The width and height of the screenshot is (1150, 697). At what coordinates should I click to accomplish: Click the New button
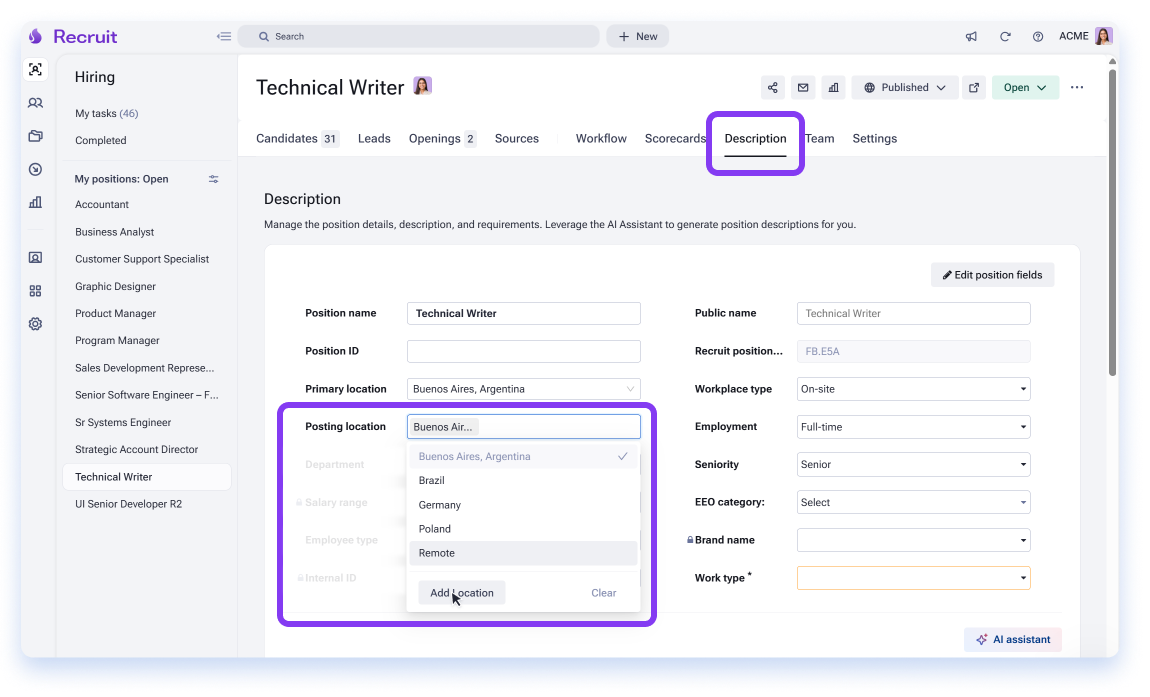pyautogui.click(x=637, y=36)
